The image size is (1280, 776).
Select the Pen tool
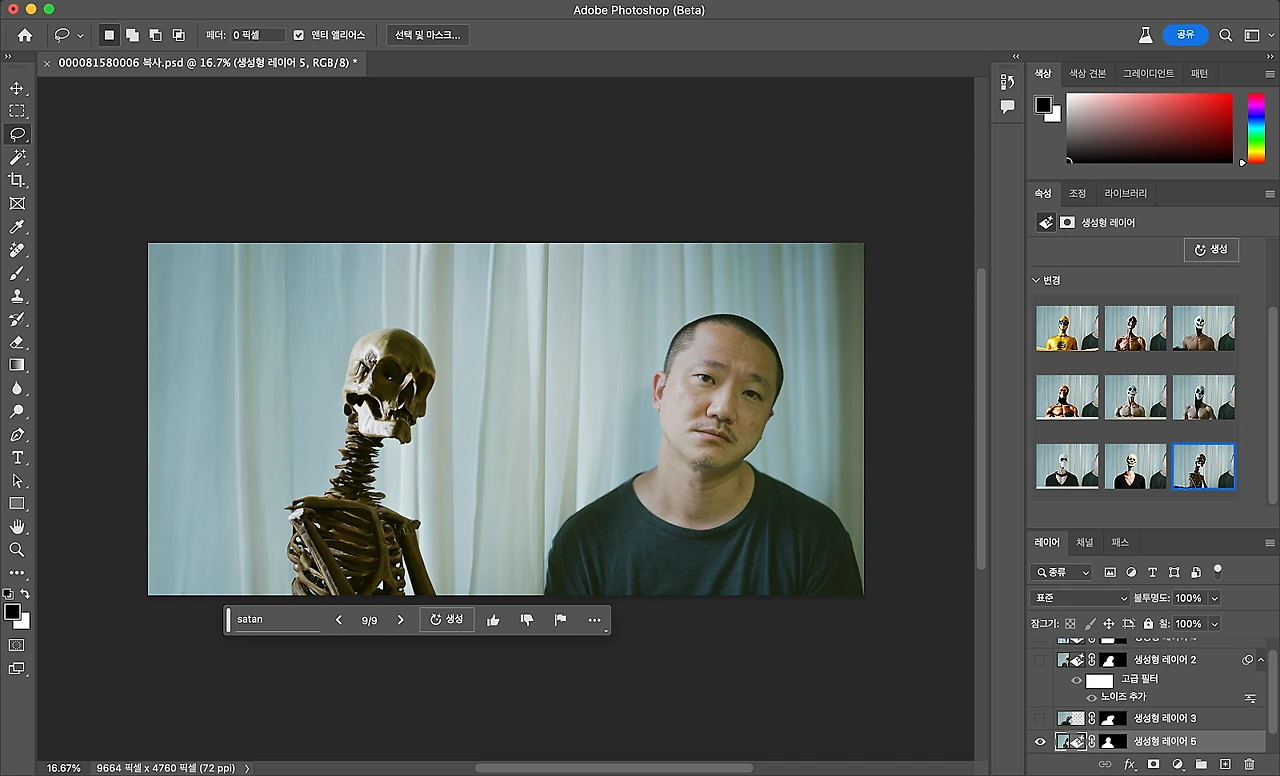[x=17, y=435]
